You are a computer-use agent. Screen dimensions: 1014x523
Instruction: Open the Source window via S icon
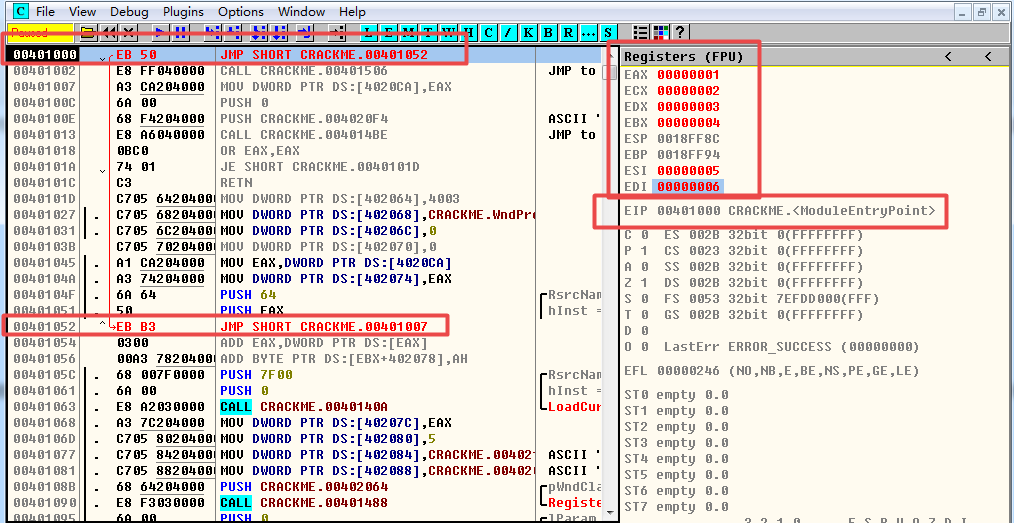[x=608, y=32]
